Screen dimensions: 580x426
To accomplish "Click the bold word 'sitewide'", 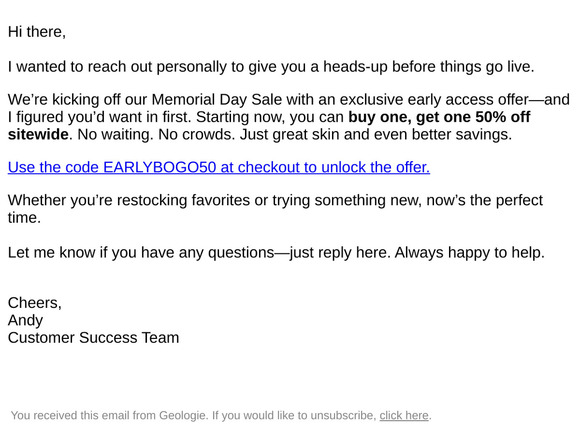I will click(x=38, y=134).
